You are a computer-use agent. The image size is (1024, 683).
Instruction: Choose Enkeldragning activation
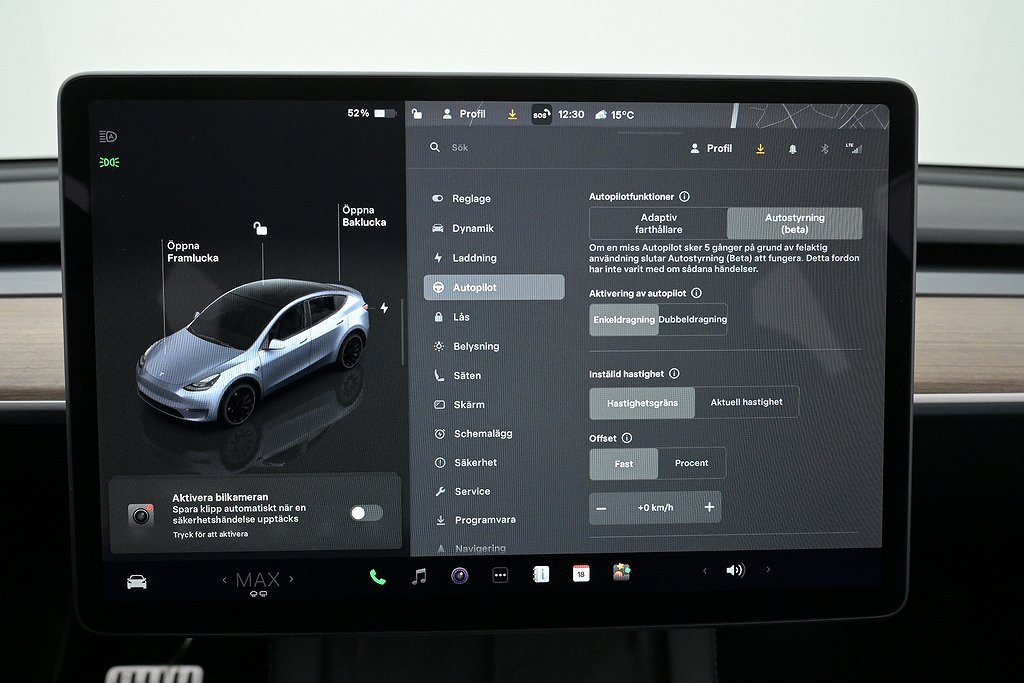(624, 319)
